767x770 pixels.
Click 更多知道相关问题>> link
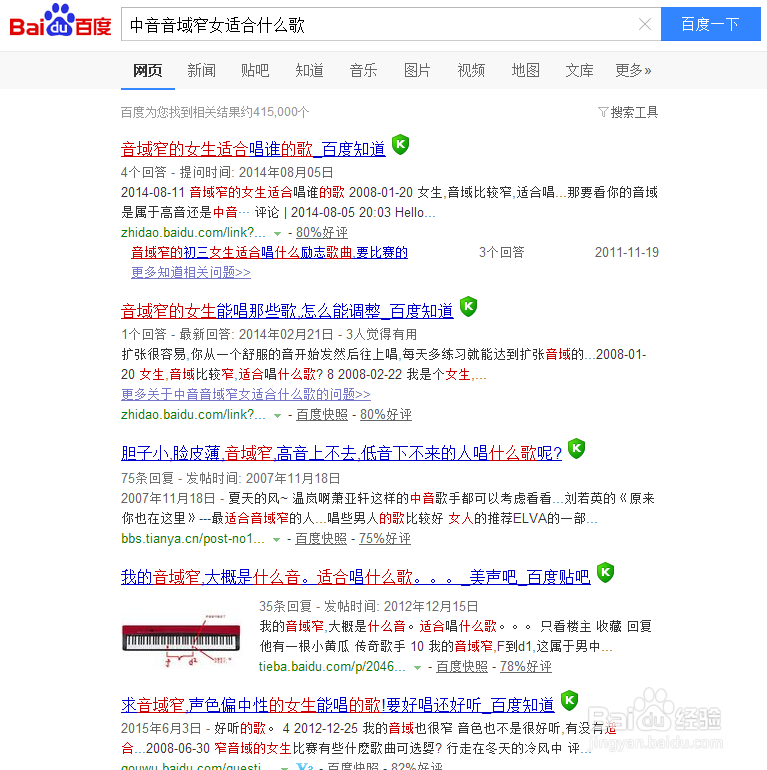pos(191,272)
